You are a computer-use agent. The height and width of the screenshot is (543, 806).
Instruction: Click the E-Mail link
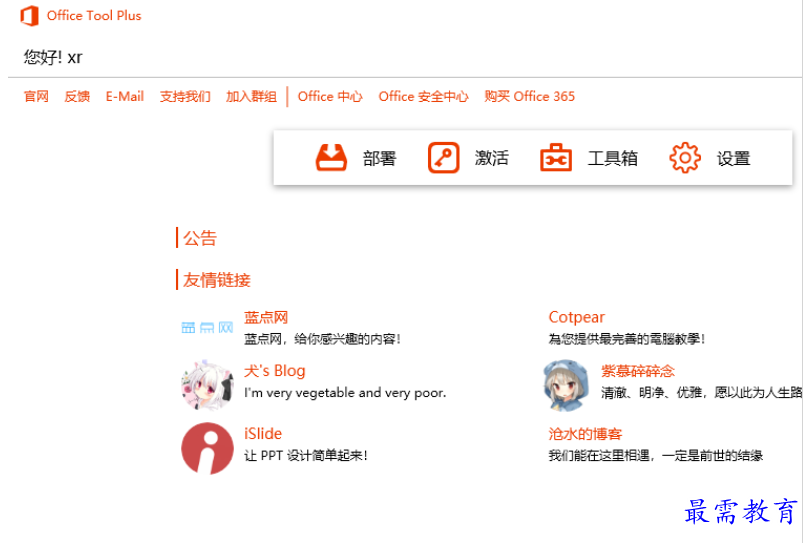tap(124, 97)
